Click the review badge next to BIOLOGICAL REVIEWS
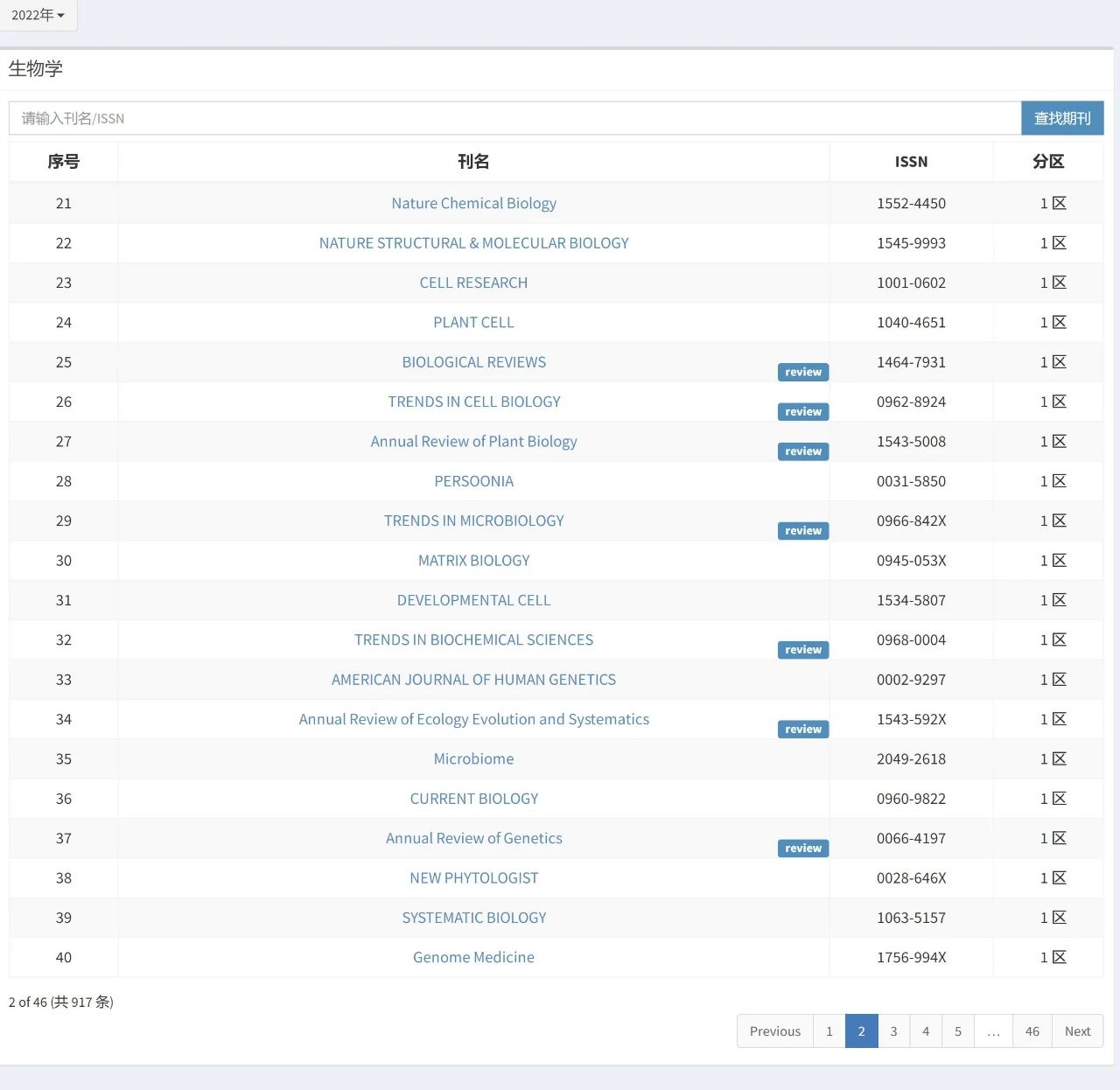 803,372
